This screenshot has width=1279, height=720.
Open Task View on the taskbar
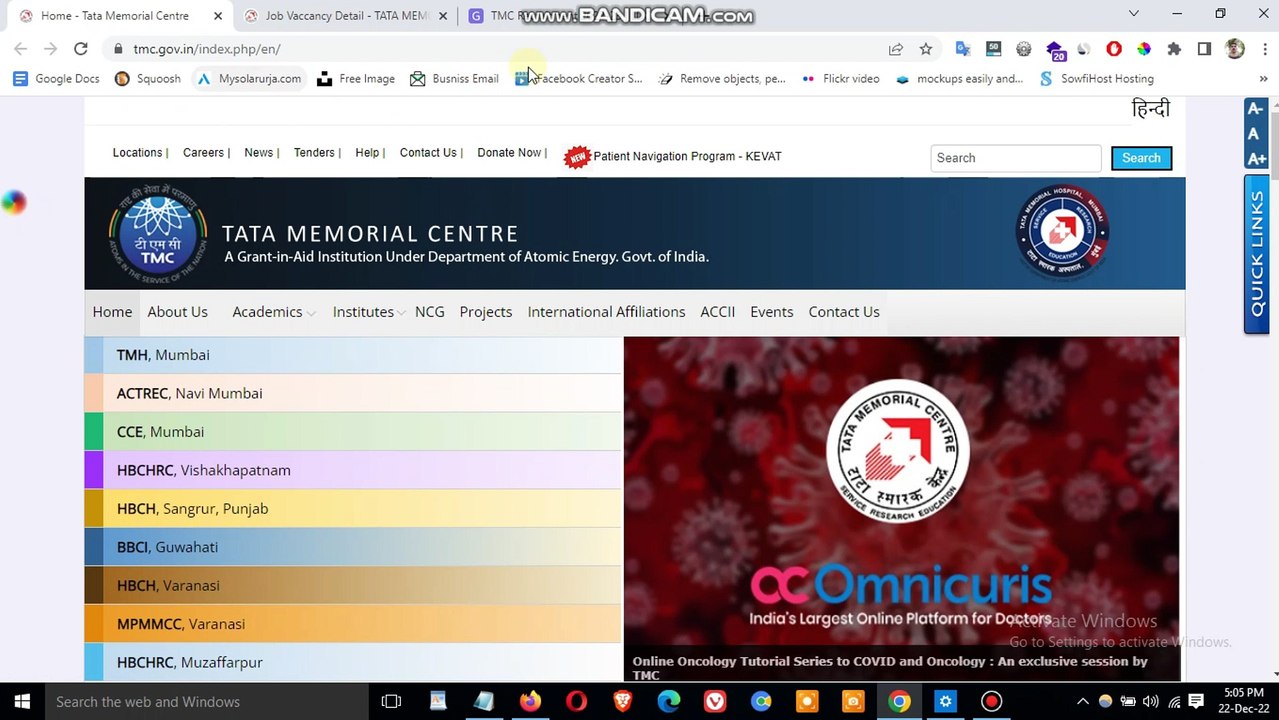pyautogui.click(x=391, y=701)
